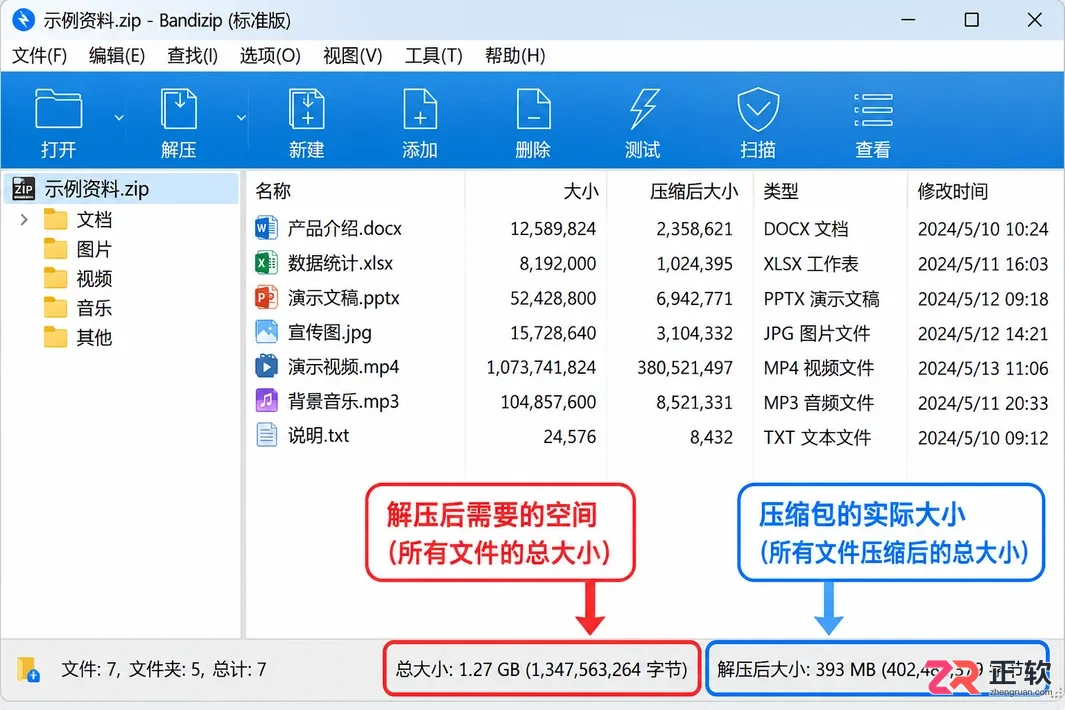Click the 查看 (View) list icon
Image resolution: width=1065 pixels, height=710 pixels.
coord(873,110)
